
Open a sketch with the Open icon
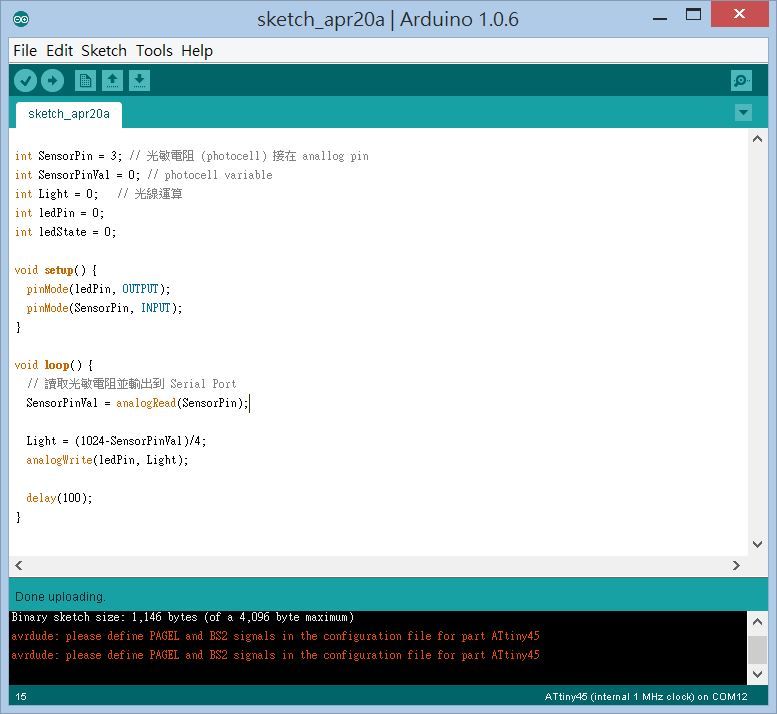click(x=112, y=80)
